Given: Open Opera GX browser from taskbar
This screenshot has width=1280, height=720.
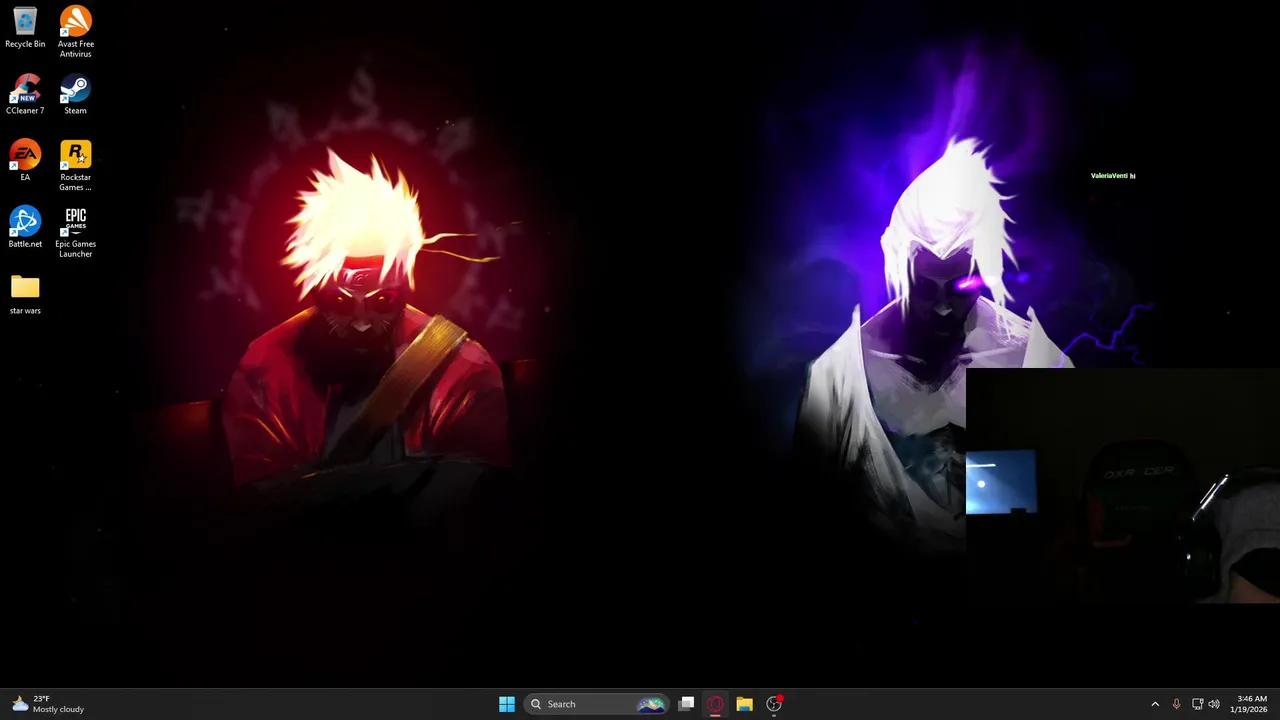Looking at the screenshot, I should coord(715,704).
